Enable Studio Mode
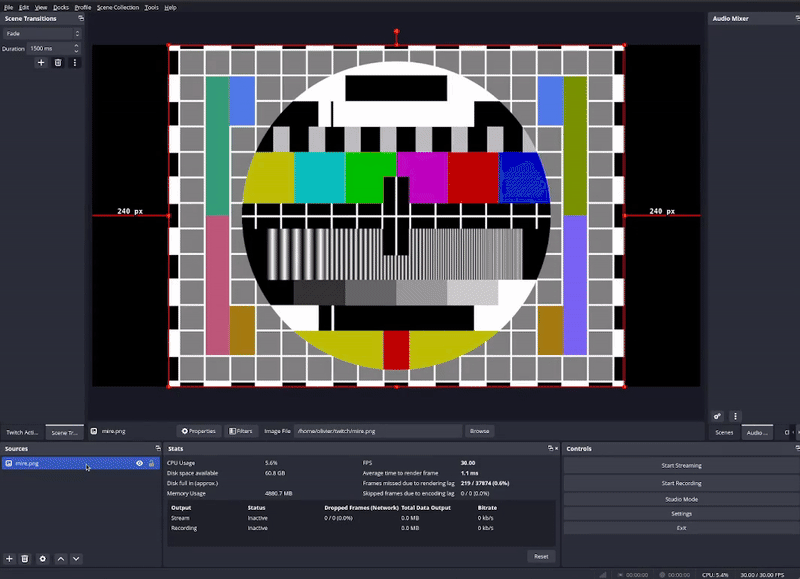Viewport: 800px width, 579px height. 681,499
